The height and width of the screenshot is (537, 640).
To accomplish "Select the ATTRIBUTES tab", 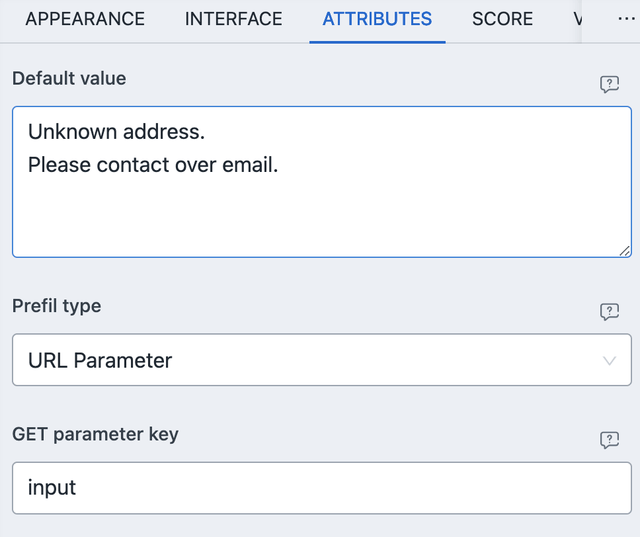I will pyautogui.click(x=377, y=19).
